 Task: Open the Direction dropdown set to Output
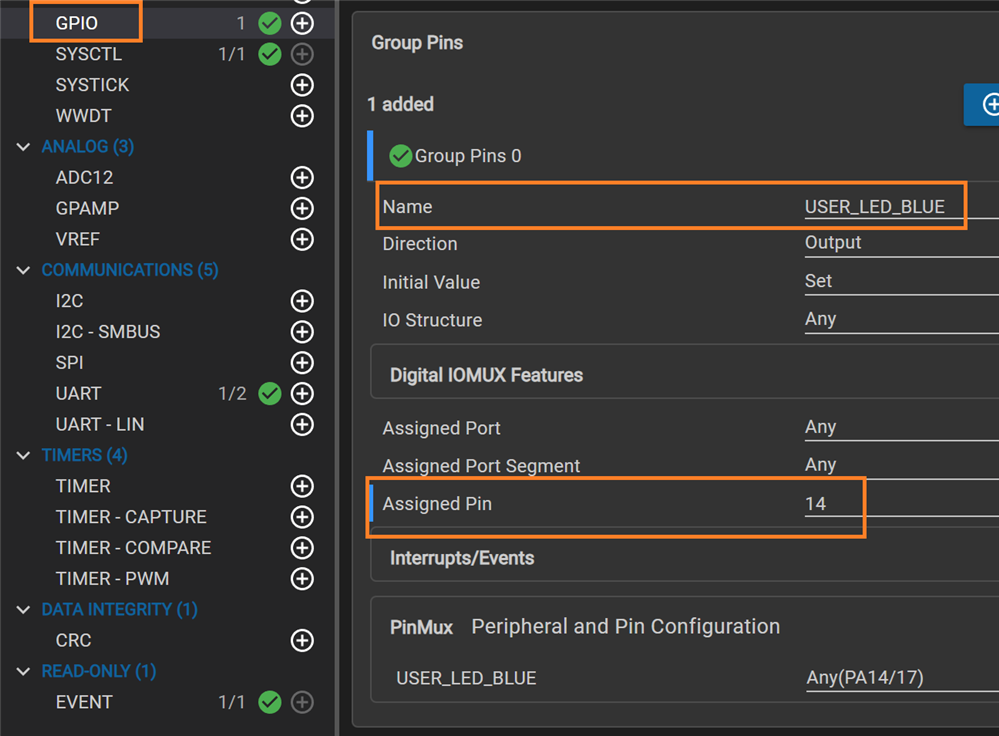click(x=902, y=243)
